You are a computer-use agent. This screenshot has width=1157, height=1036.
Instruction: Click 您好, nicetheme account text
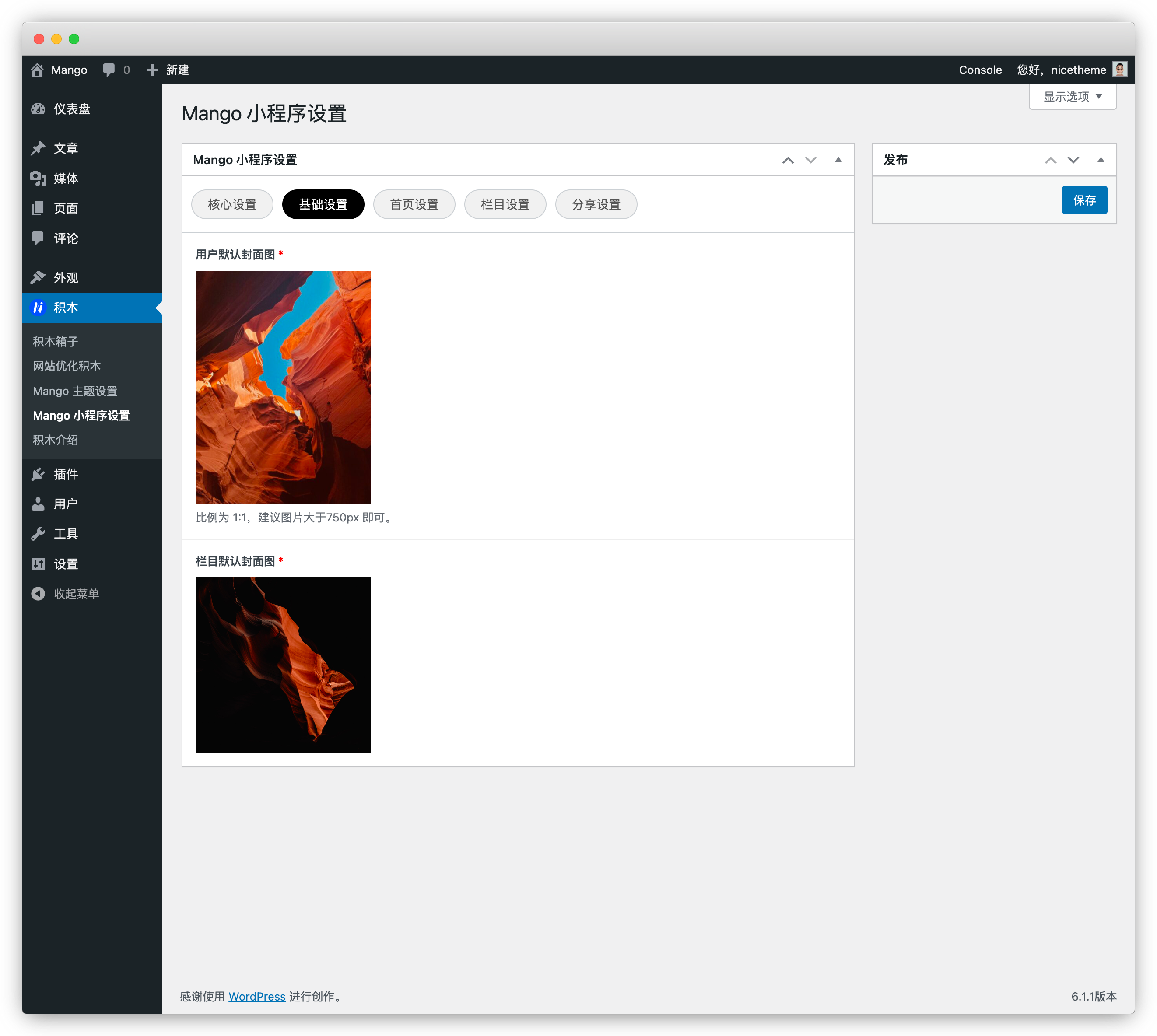pos(1061,70)
